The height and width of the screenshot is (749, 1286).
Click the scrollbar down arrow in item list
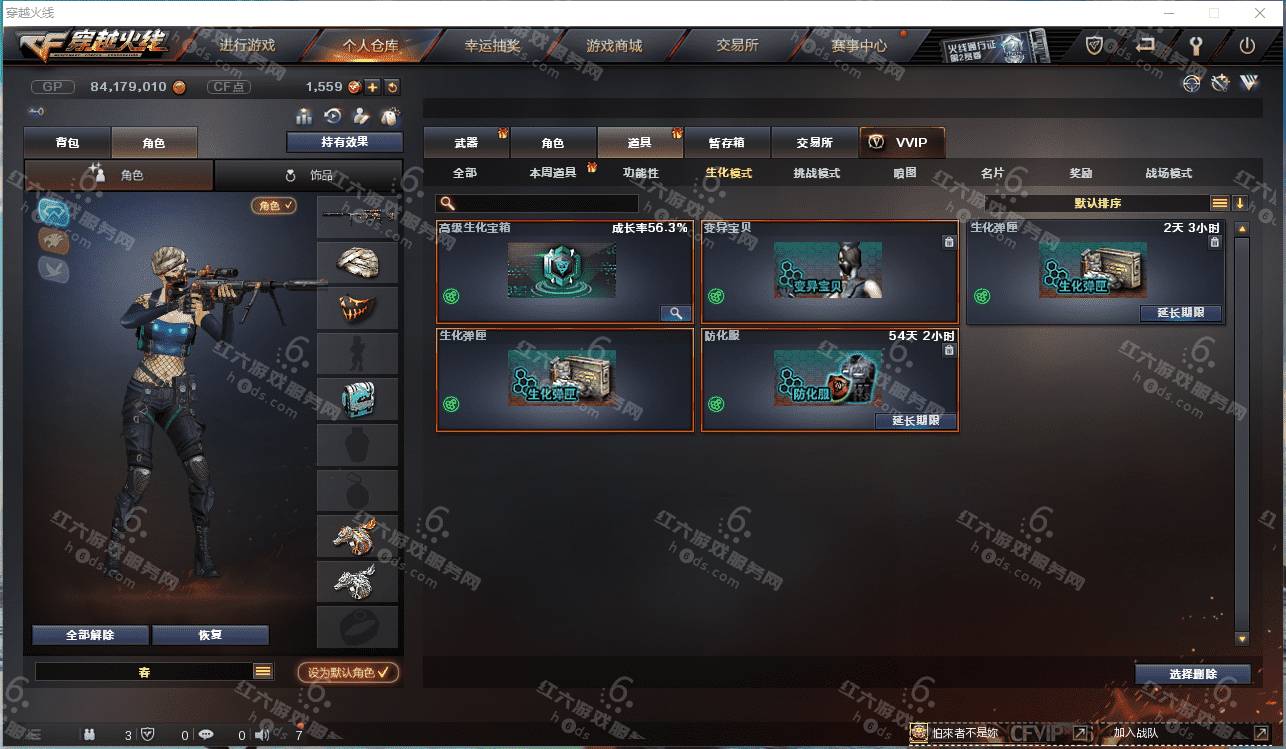coord(1242,638)
